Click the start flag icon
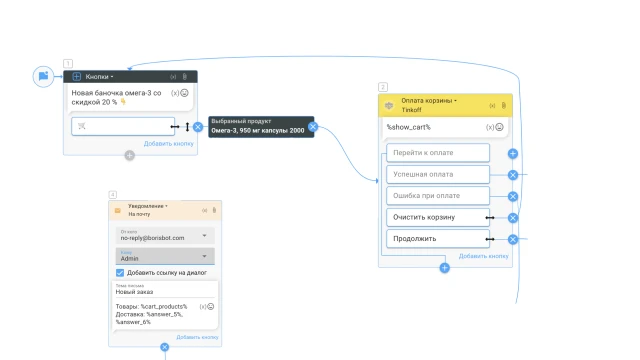 tap(43, 76)
